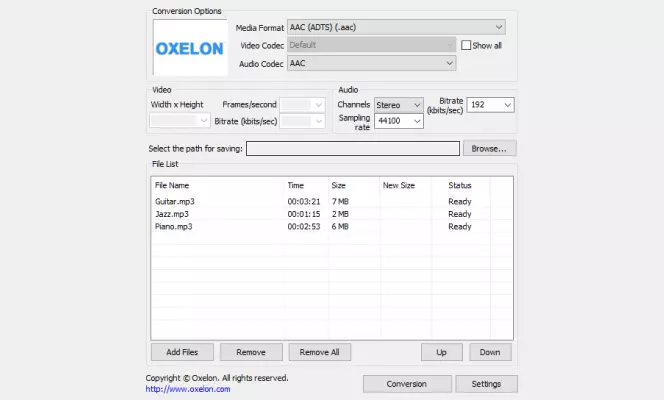Expand the Audio Codec dropdown
The height and width of the screenshot is (400, 664).
point(371,63)
